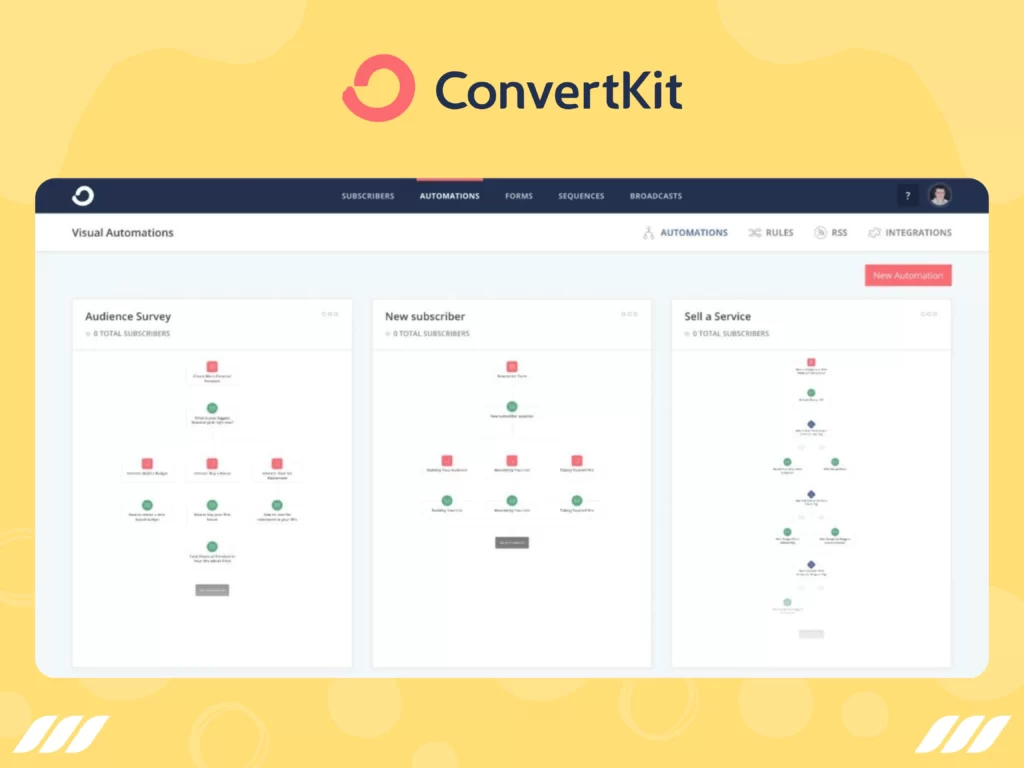
Task: Click Audience Survey 0 Total Subscribers text
Action: coord(131,334)
